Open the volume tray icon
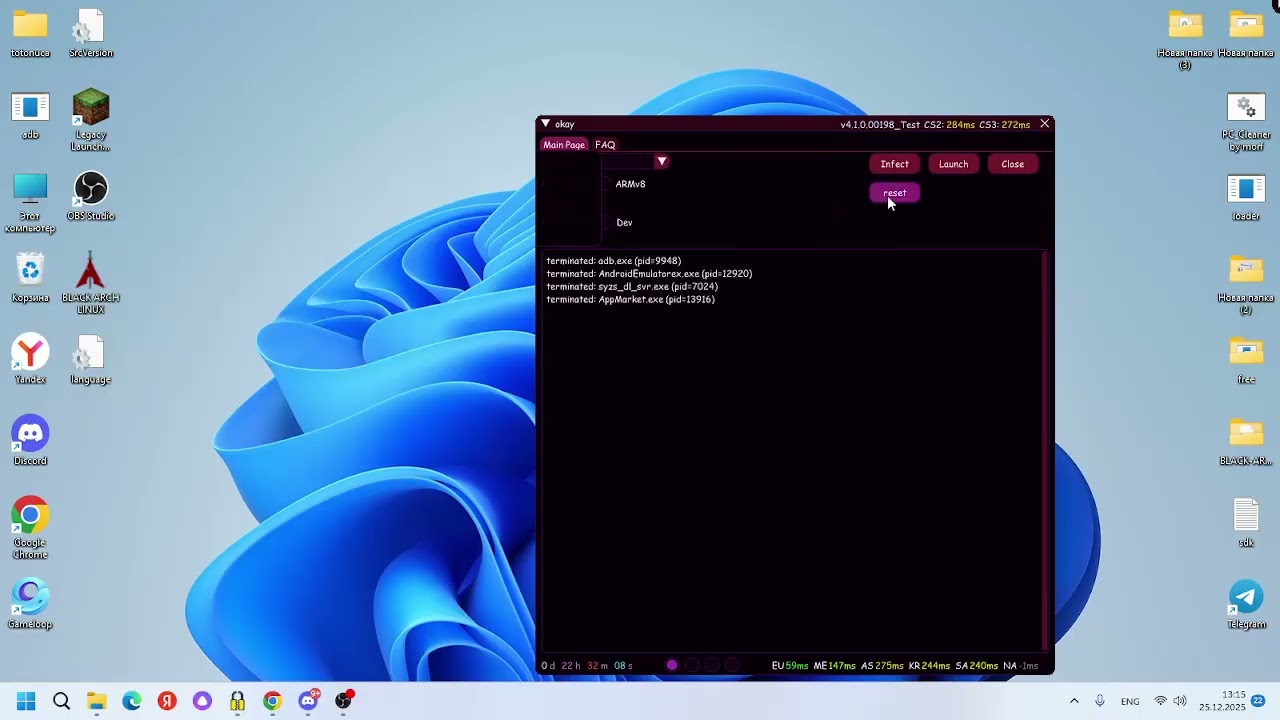The height and width of the screenshot is (720, 1280). click(1180, 701)
